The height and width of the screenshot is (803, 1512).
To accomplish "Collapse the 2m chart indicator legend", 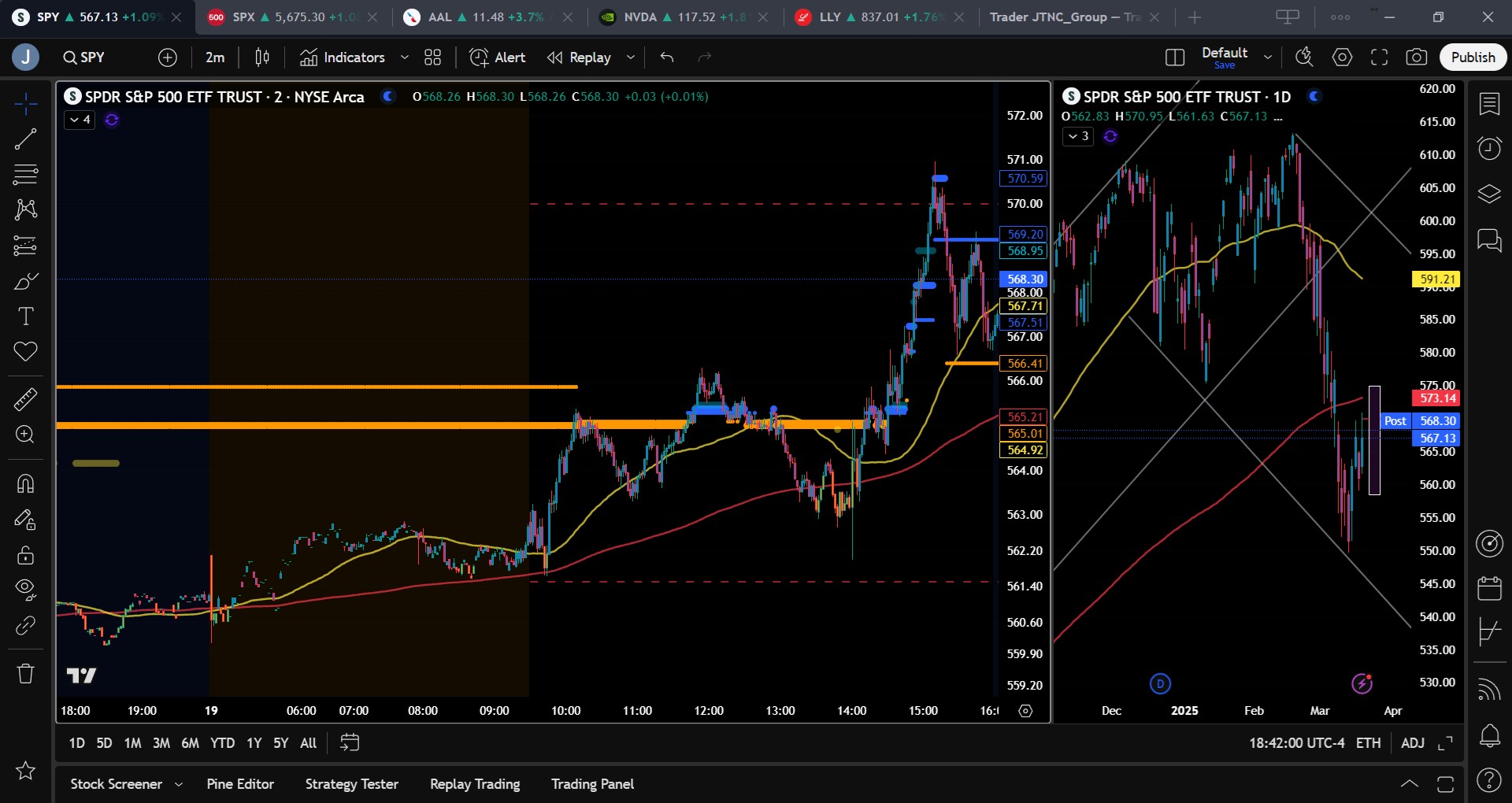I will (x=80, y=120).
